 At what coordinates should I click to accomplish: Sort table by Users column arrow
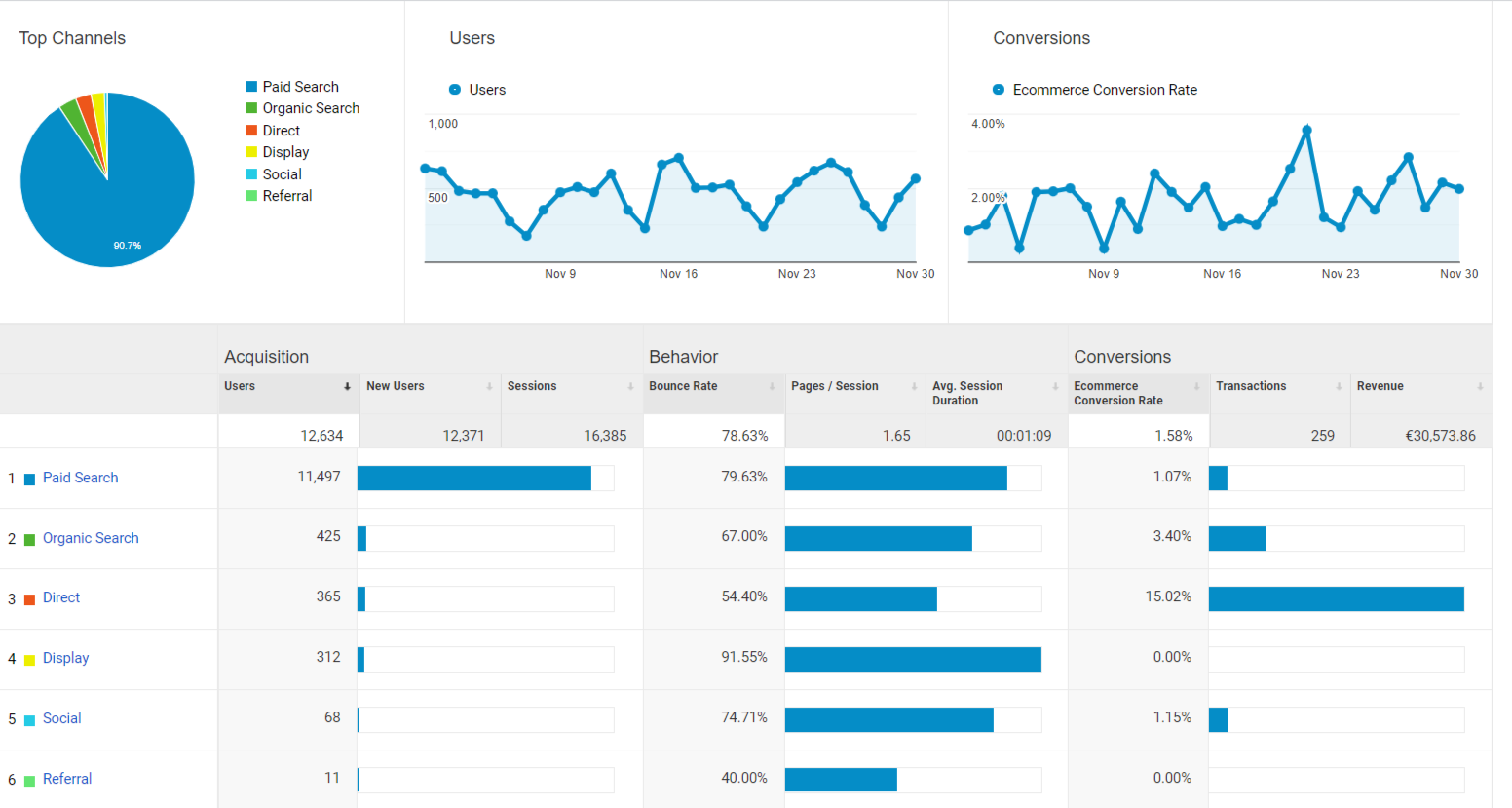pyautogui.click(x=347, y=387)
